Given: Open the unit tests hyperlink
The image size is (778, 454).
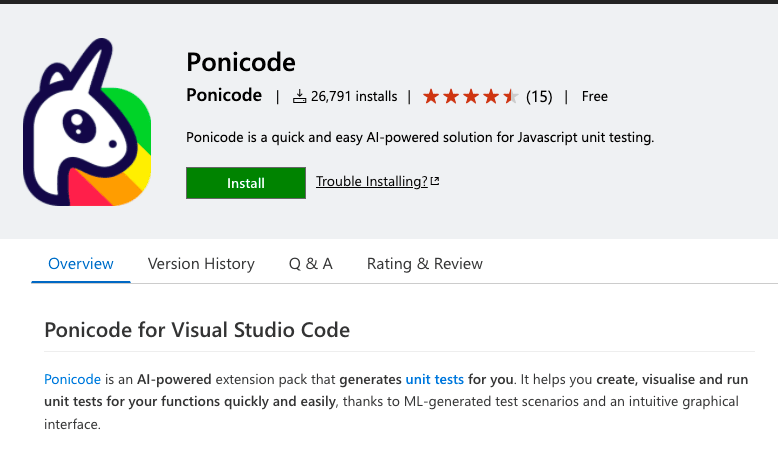Looking at the screenshot, I should coord(435,380).
